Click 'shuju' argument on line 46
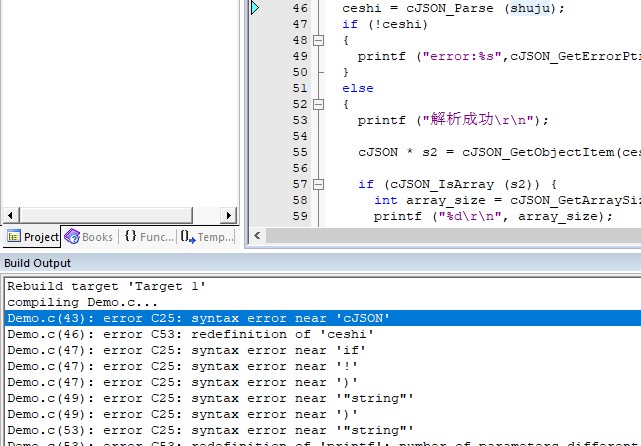The width and height of the screenshot is (641, 446). click(530, 8)
